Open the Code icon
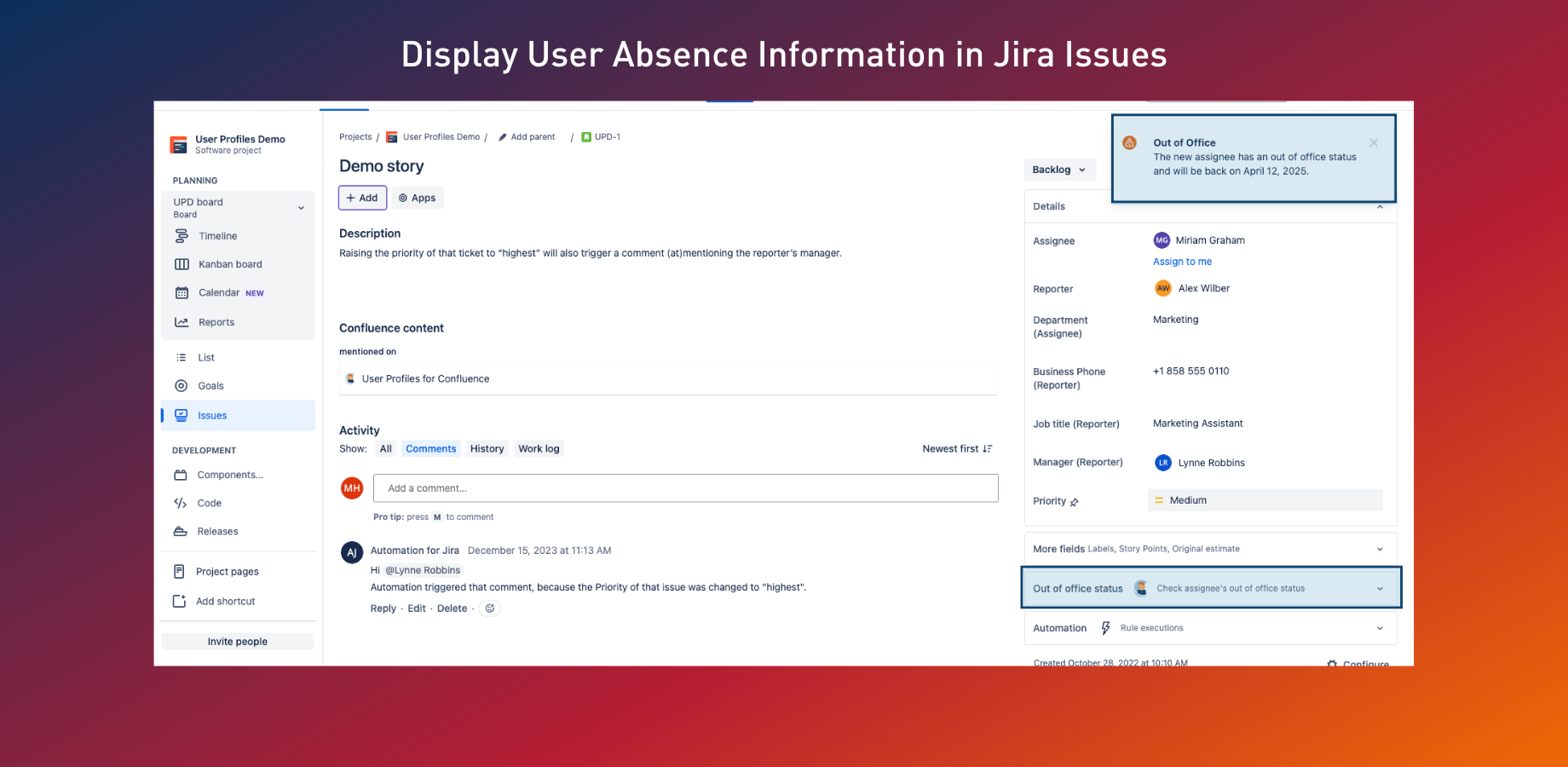The height and width of the screenshot is (767, 1568). click(x=180, y=503)
